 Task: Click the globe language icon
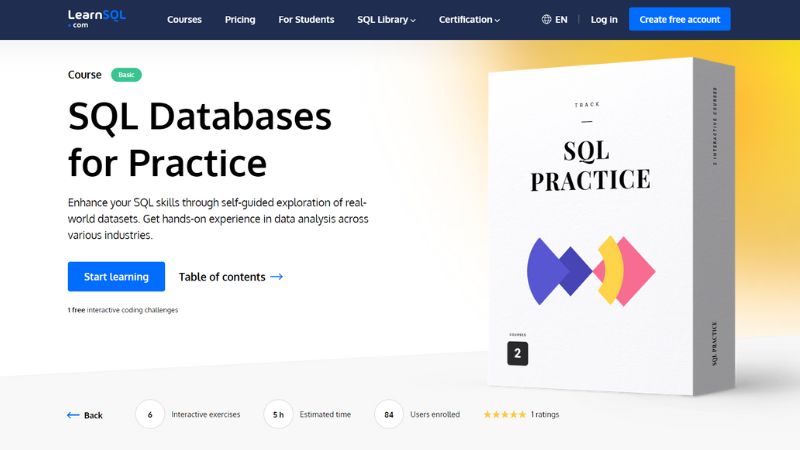tap(546, 19)
